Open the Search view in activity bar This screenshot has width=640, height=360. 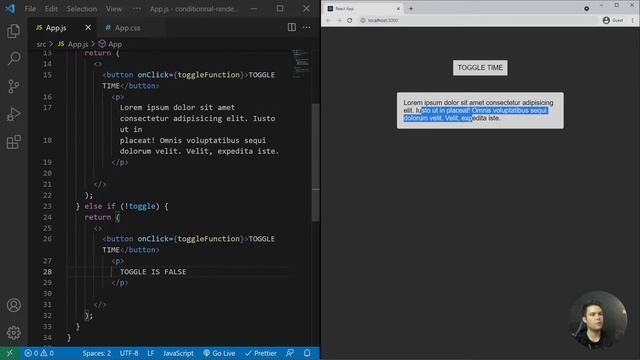(13, 59)
